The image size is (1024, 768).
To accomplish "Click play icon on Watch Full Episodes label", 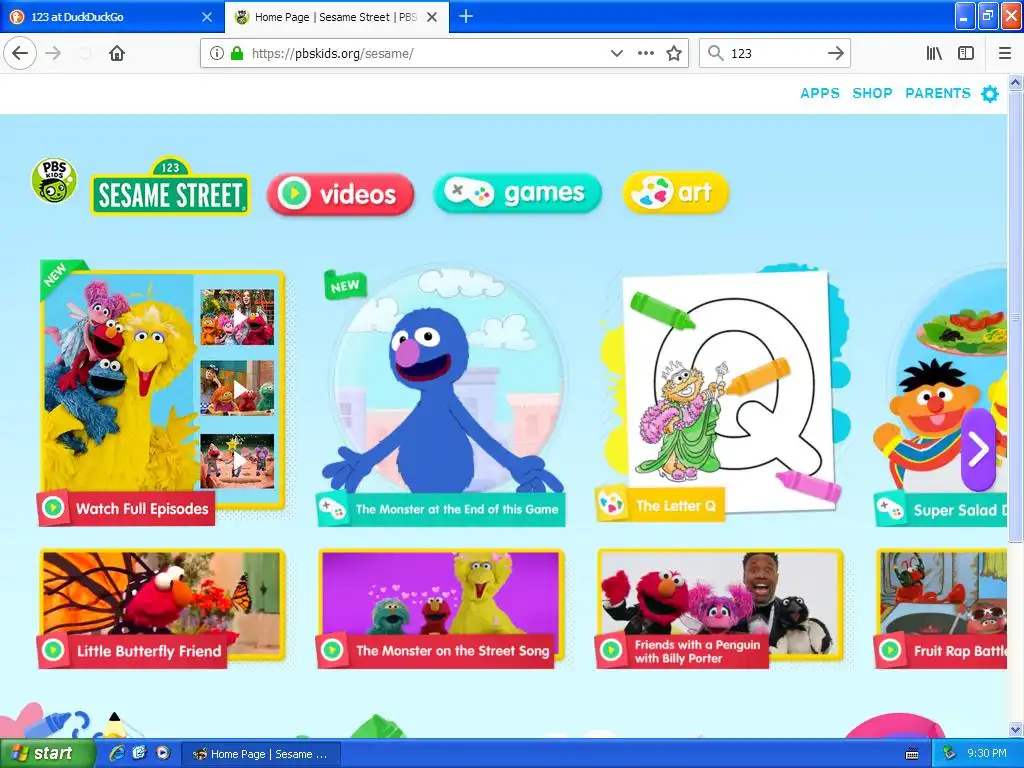I will (54, 507).
